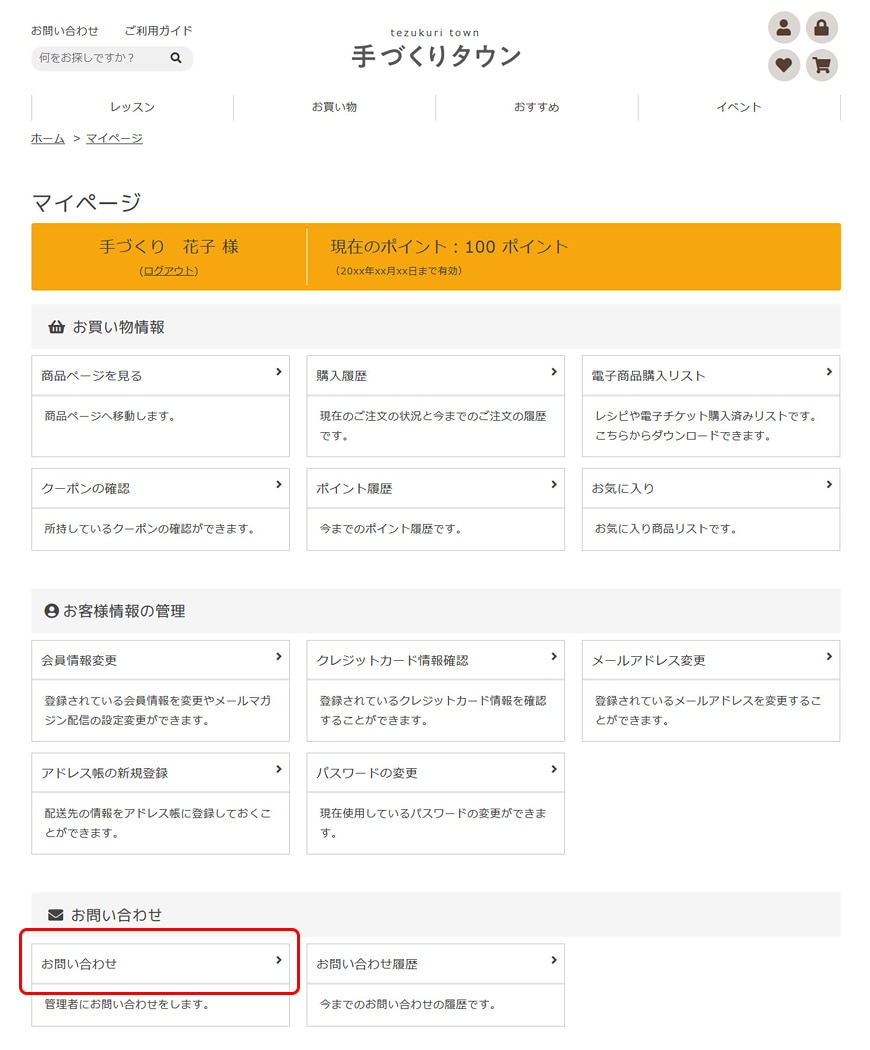Click the chevron on パスワードの変更 card
Viewport: 870px width, 1050px height.
pyautogui.click(x=554, y=770)
